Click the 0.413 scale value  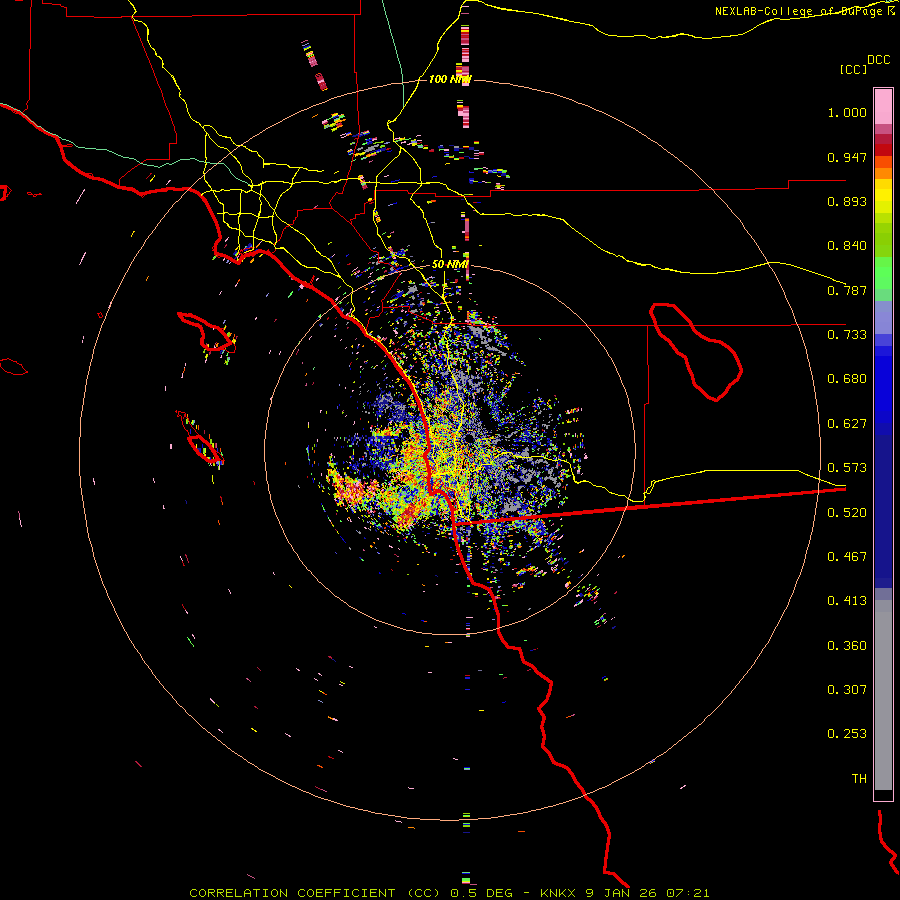tap(847, 601)
